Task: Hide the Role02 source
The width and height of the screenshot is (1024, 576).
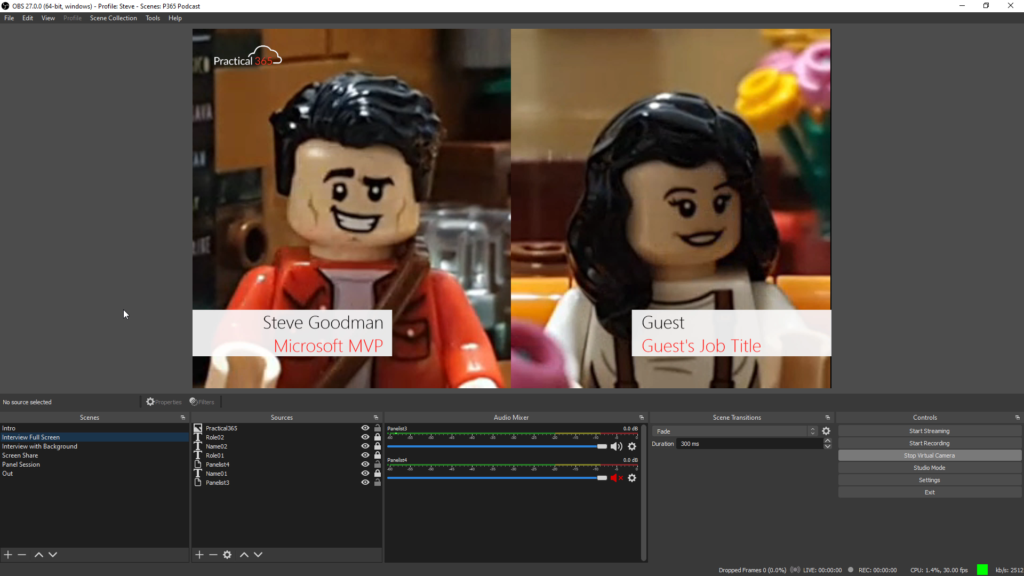Action: [x=365, y=438]
